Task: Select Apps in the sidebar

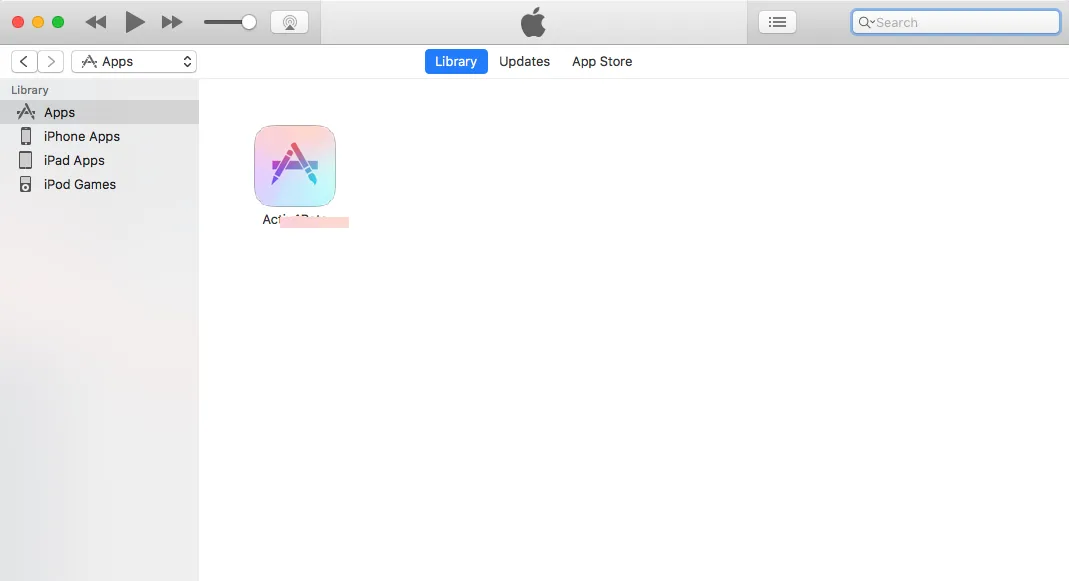Action: tap(100, 113)
